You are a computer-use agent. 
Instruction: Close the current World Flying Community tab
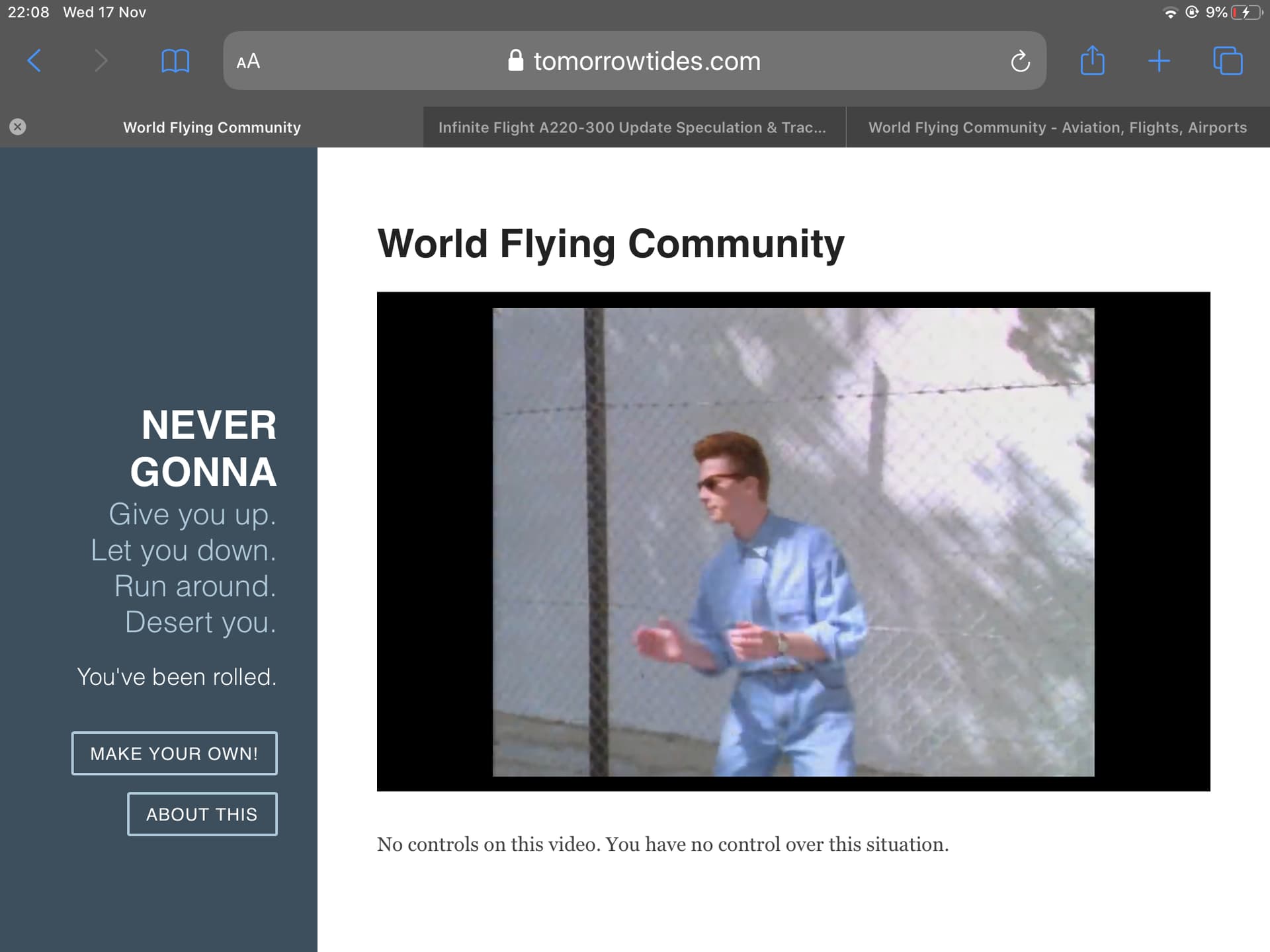[18, 127]
